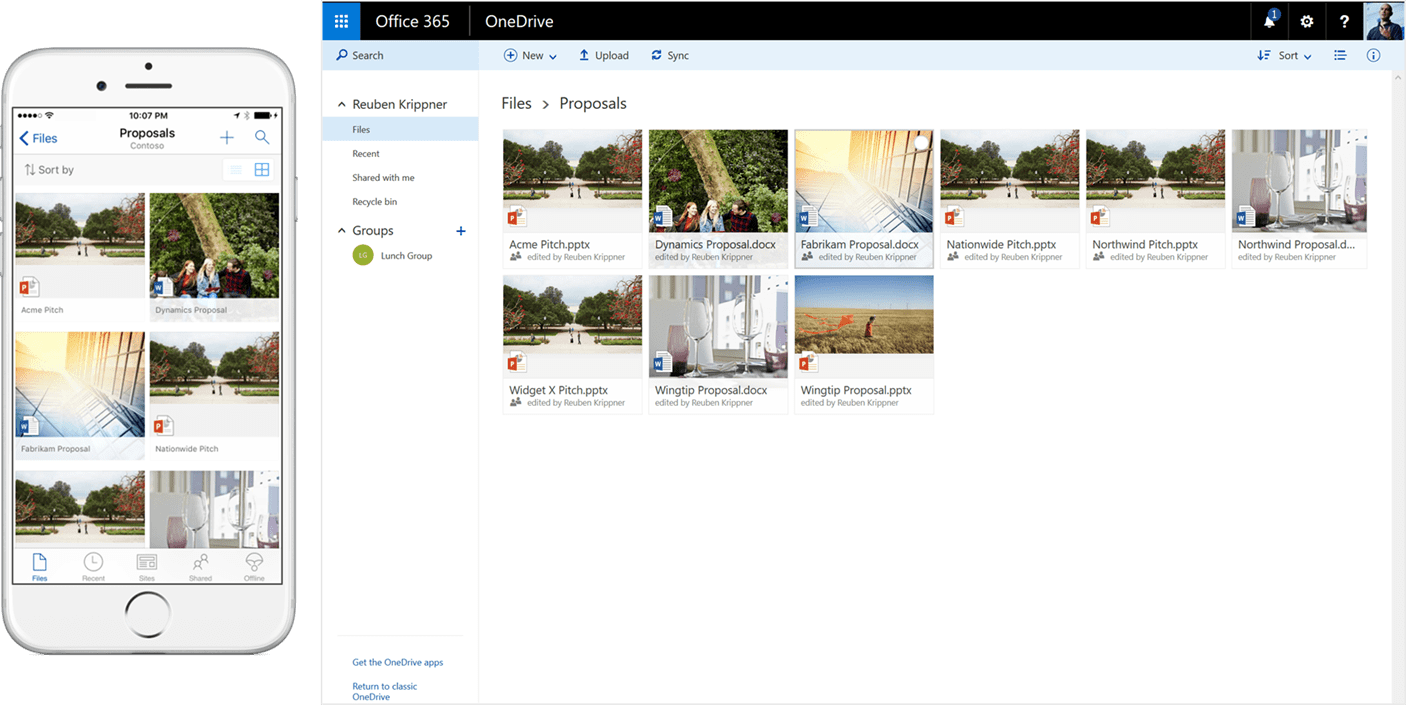The height and width of the screenshot is (705, 1406).
Task: Open the New dropdown menu
Action: coord(530,56)
